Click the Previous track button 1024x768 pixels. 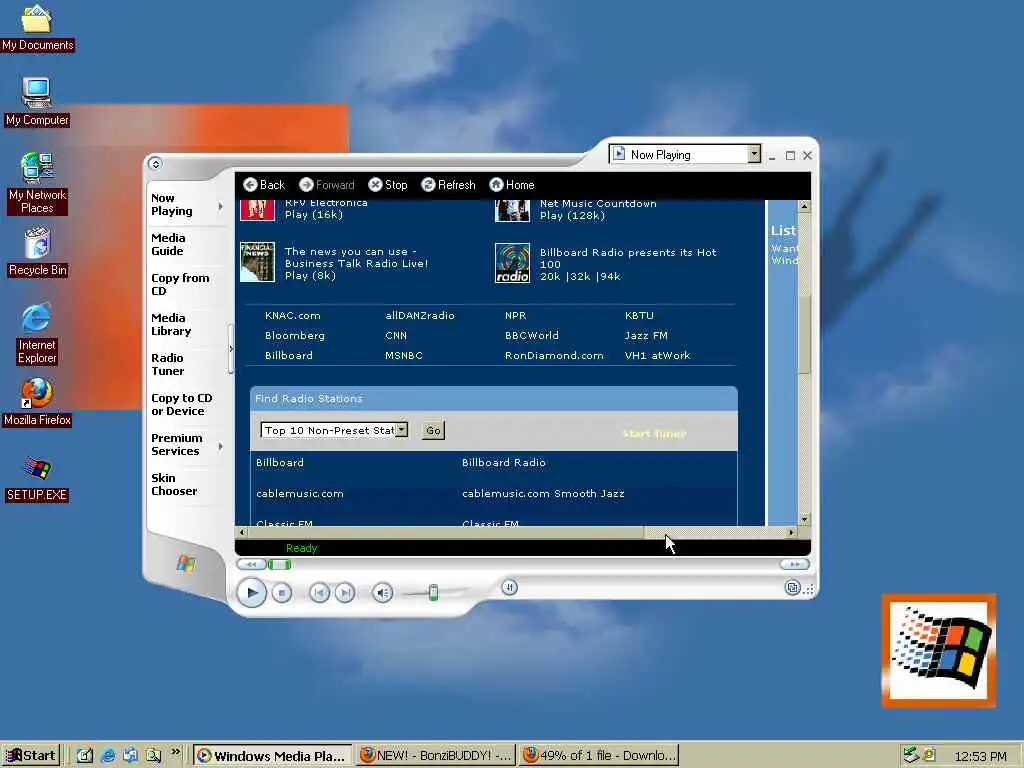(319, 592)
